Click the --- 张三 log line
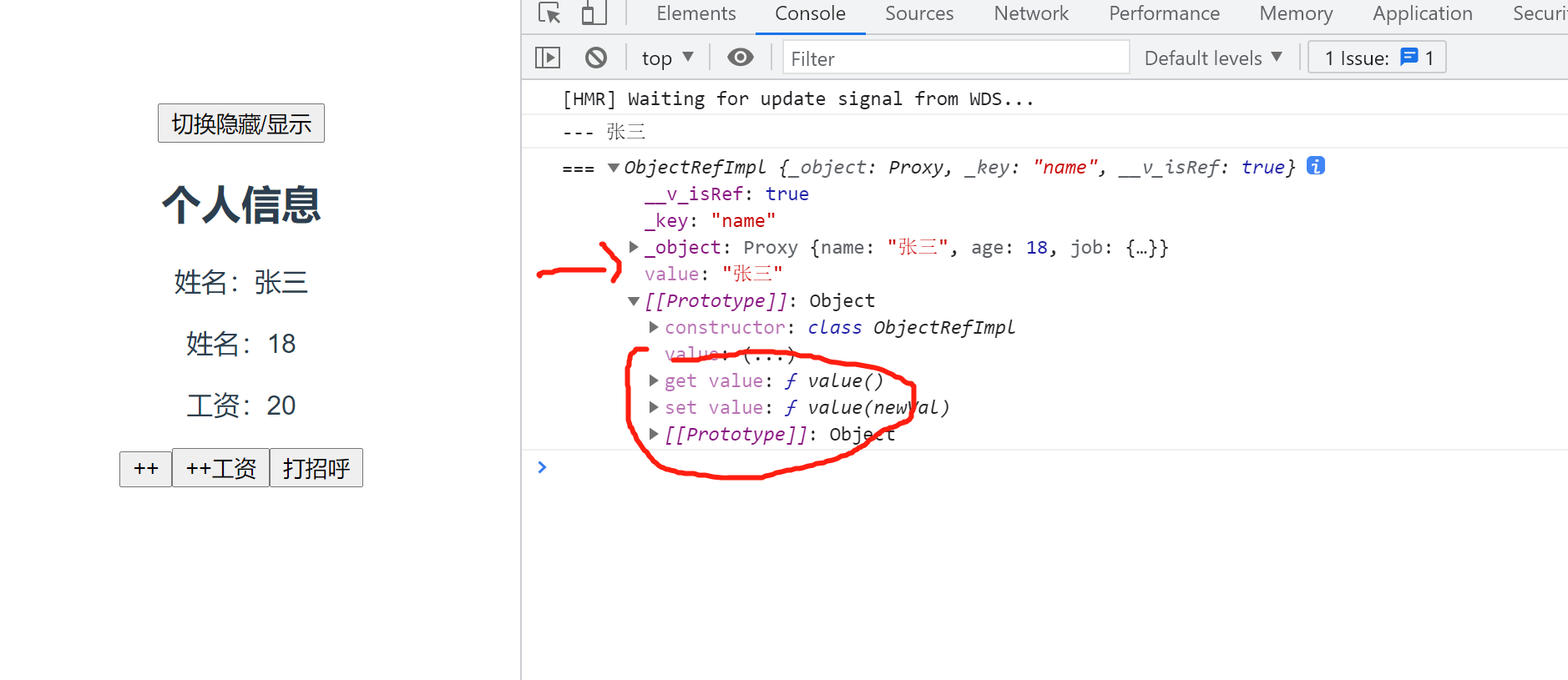This screenshot has width=1568, height=680. pos(604,132)
